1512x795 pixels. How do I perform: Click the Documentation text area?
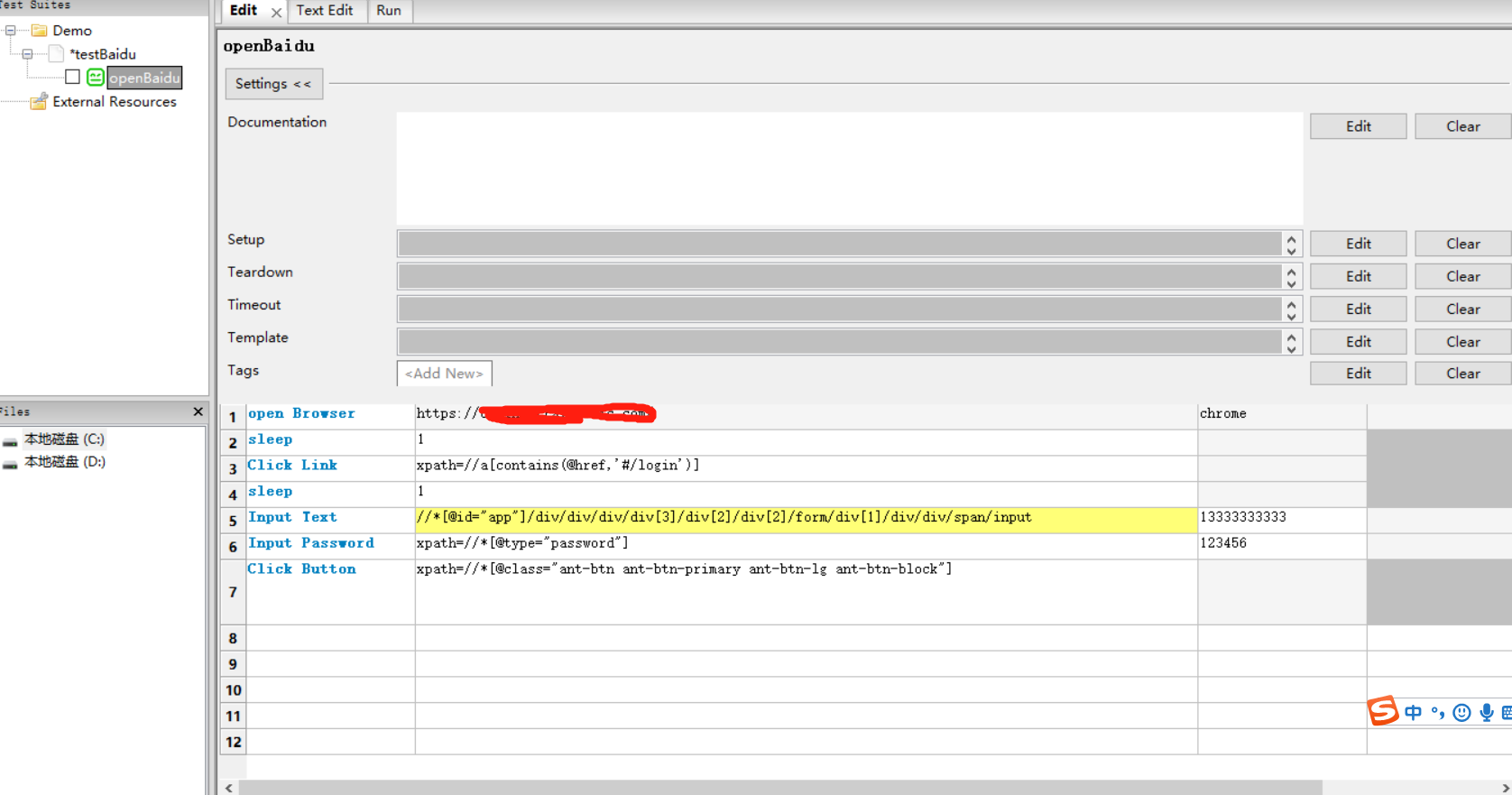coord(850,169)
